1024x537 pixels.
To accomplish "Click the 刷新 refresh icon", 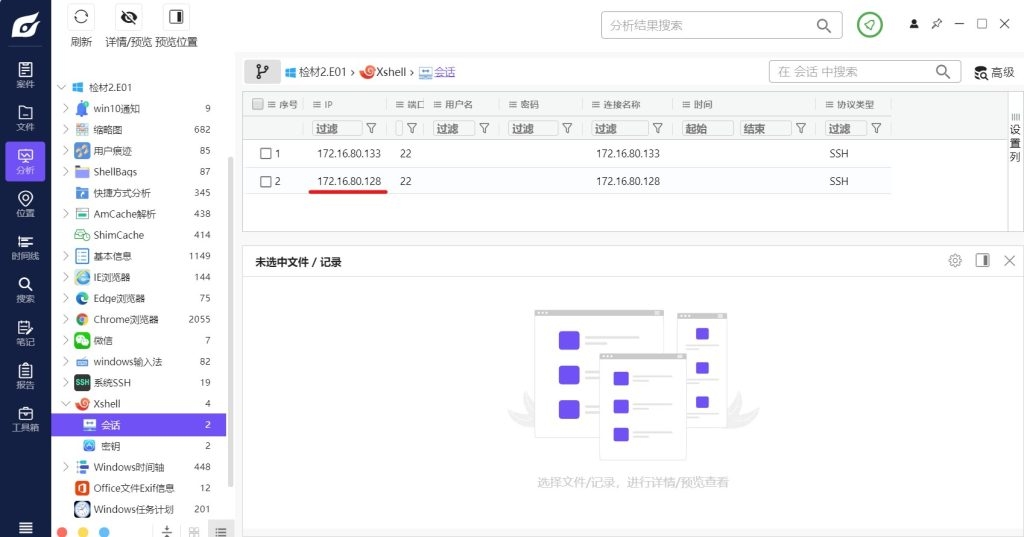I will tap(81, 17).
